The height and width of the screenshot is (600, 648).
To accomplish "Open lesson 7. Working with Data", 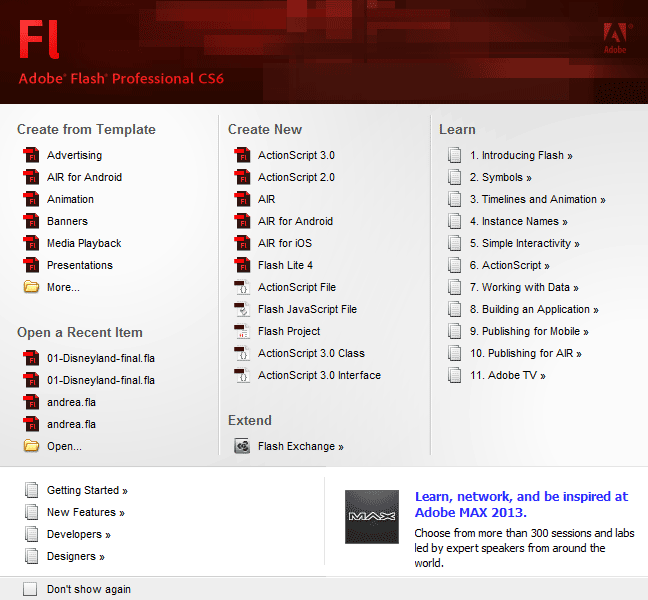I will pyautogui.click(x=524, y=287).
